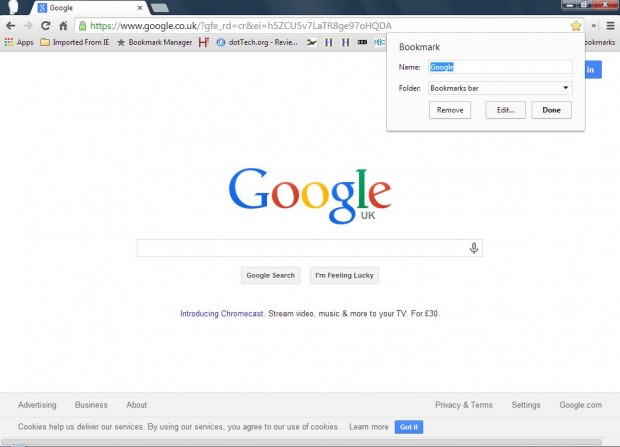This screenshot has height=447, width=620.
Task: Reload the page with the refresh icon
Action: click(45, 25)
